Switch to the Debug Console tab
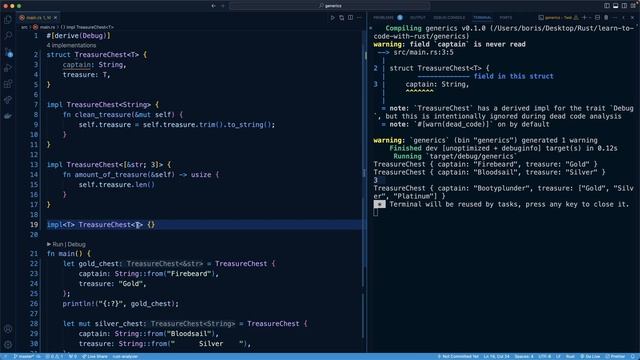The image size is (640, 360). click(449, 18)
